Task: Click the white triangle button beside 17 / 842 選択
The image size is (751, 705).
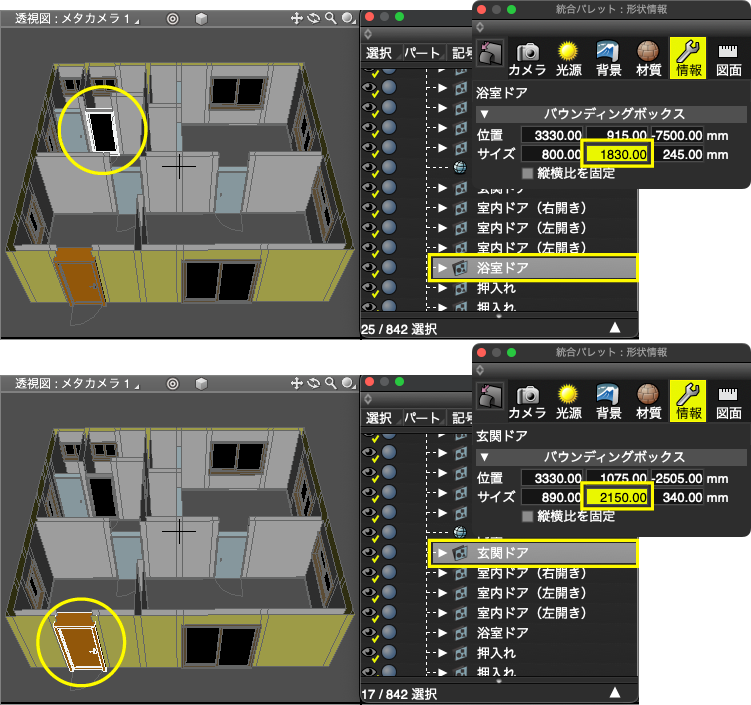Action: tap(615, 693)
